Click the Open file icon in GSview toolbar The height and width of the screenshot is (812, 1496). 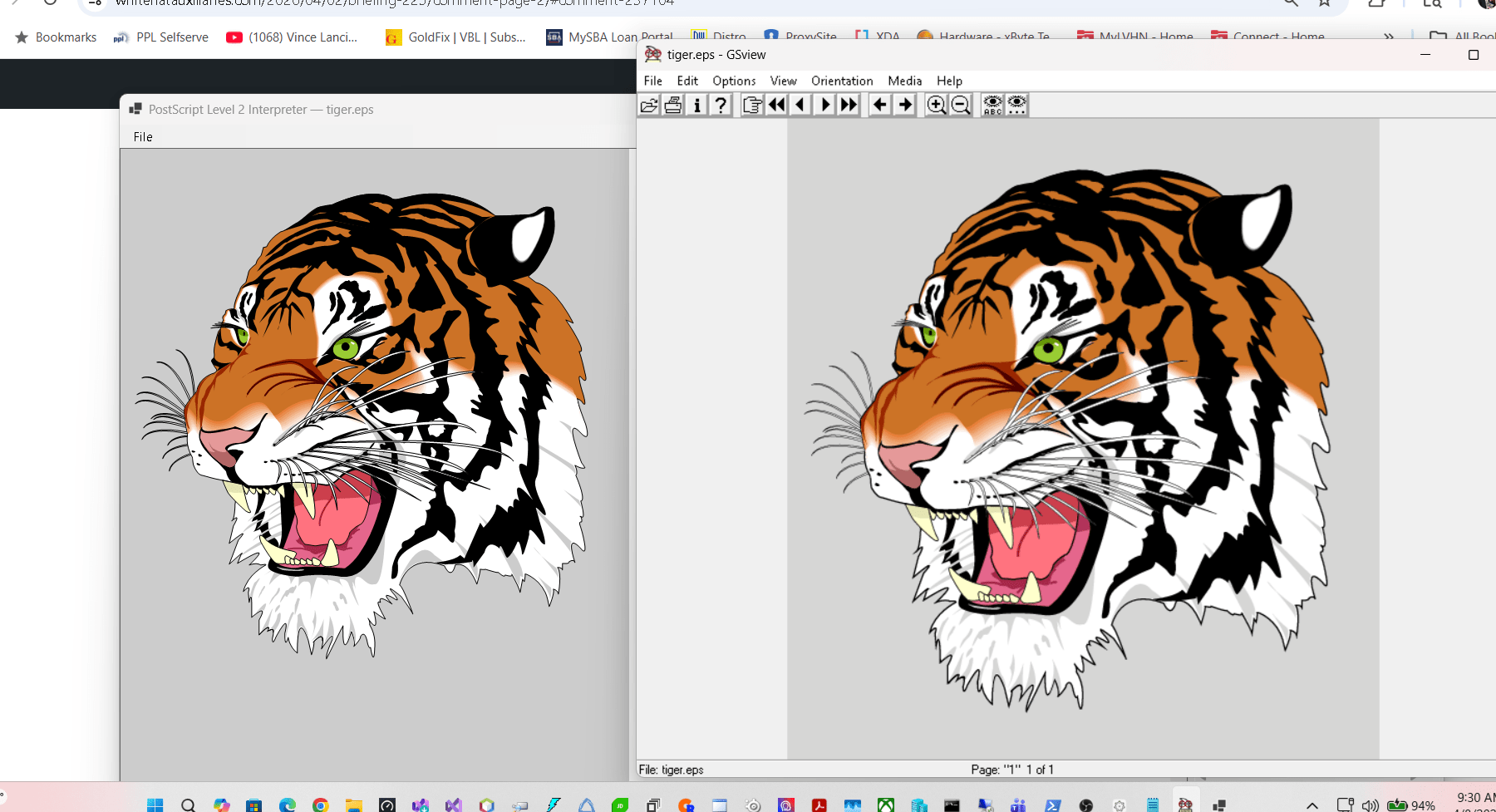pyautogui.click(x=649, y=105)
